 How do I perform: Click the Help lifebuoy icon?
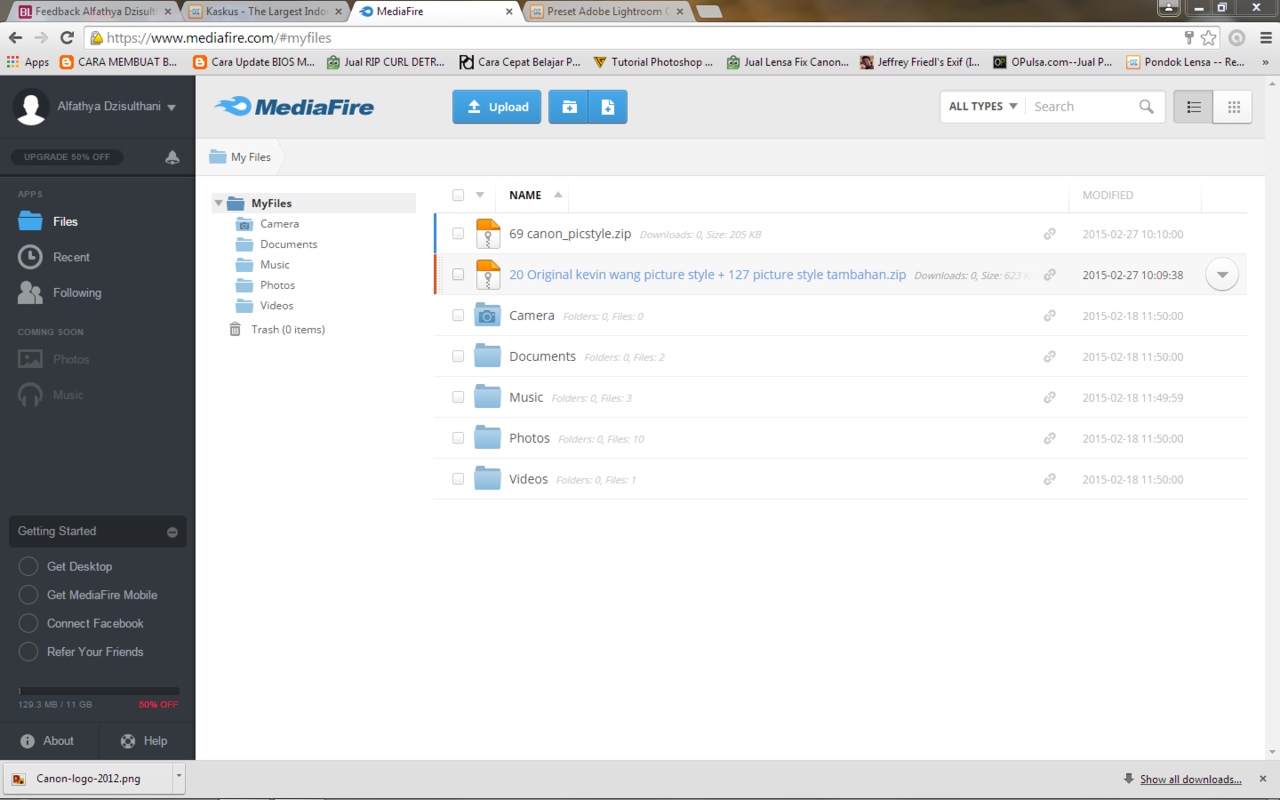[x=128, y=741]
